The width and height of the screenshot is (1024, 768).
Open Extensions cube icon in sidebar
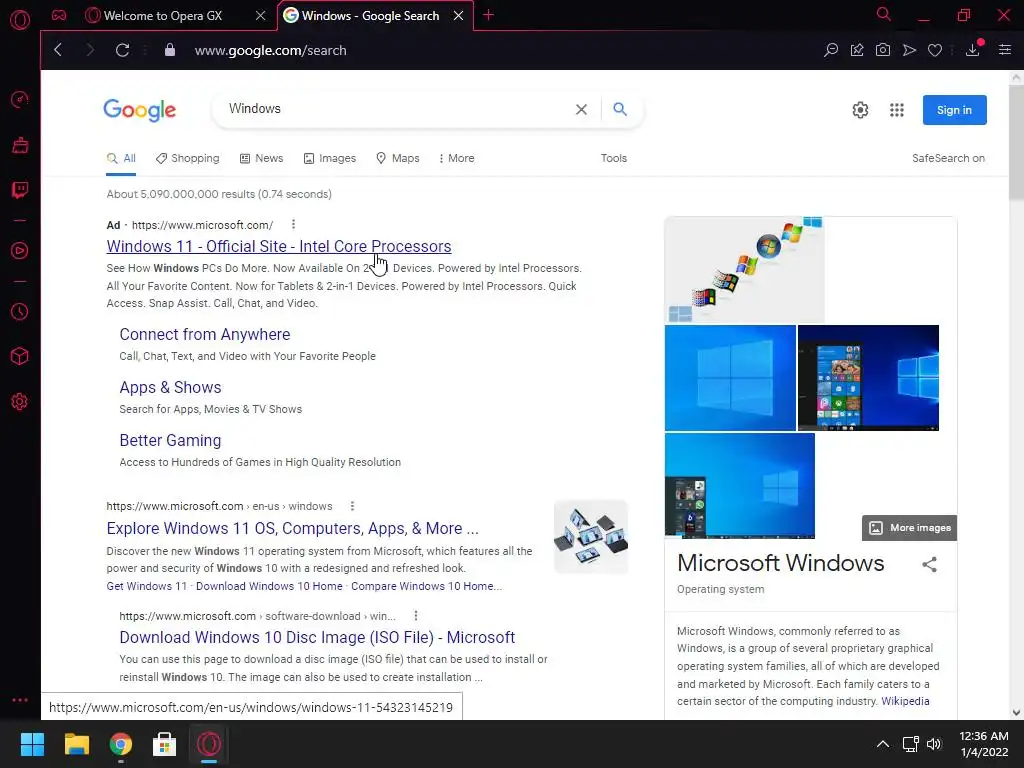pos(20,356)
